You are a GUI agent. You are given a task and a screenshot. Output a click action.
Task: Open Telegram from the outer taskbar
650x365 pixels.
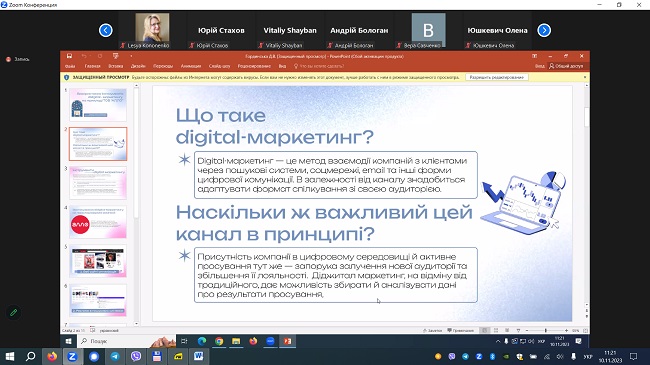[x=115, y=356]
